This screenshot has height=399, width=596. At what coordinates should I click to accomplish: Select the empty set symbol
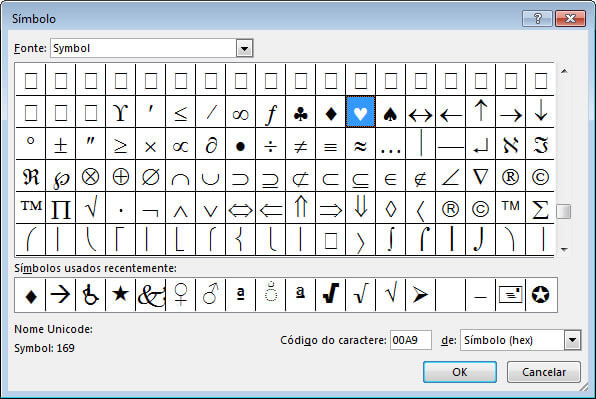click(x=151, y=176)
